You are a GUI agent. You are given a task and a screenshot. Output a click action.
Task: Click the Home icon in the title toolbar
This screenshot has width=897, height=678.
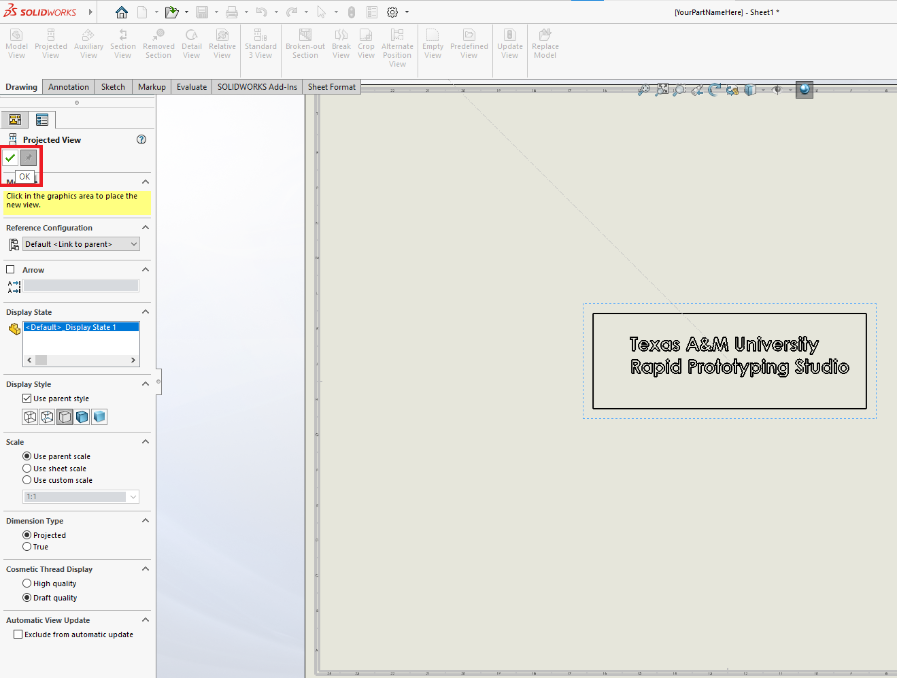(x=122, y=12)
